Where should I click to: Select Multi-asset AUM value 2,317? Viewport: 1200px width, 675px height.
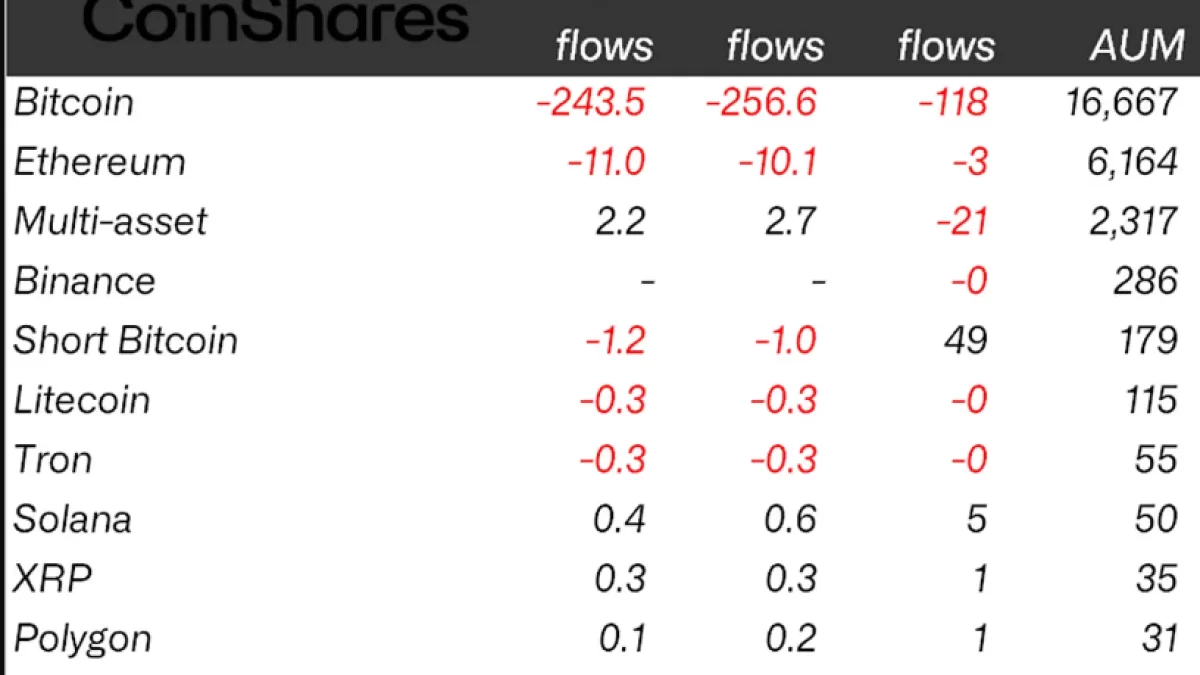pyautogui.click(x=1132, y=221)
